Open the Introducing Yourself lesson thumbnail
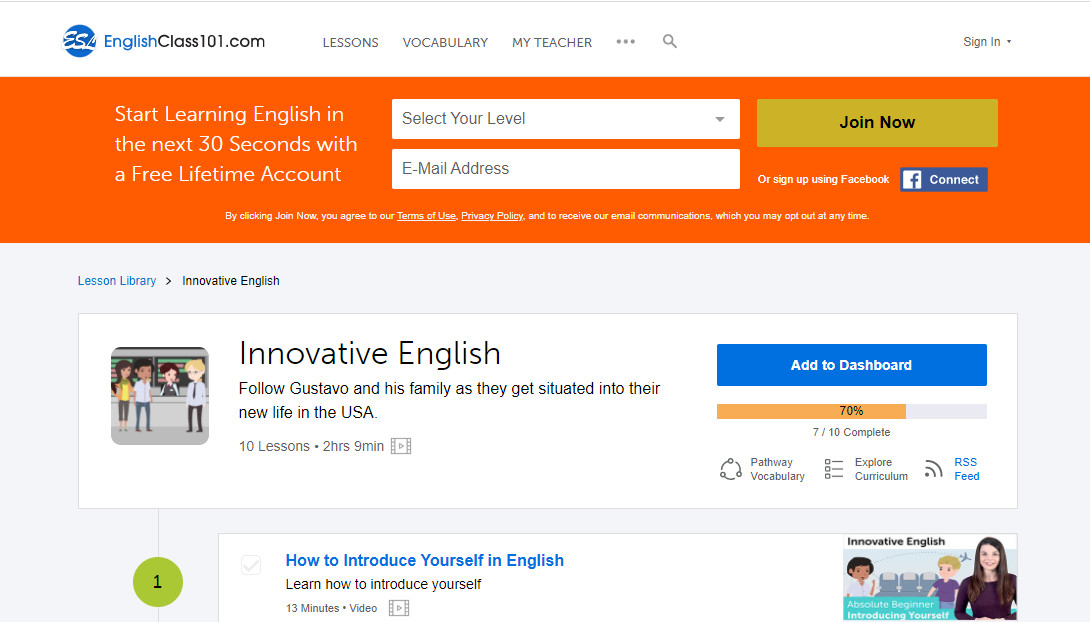 (x=930, y=577)
